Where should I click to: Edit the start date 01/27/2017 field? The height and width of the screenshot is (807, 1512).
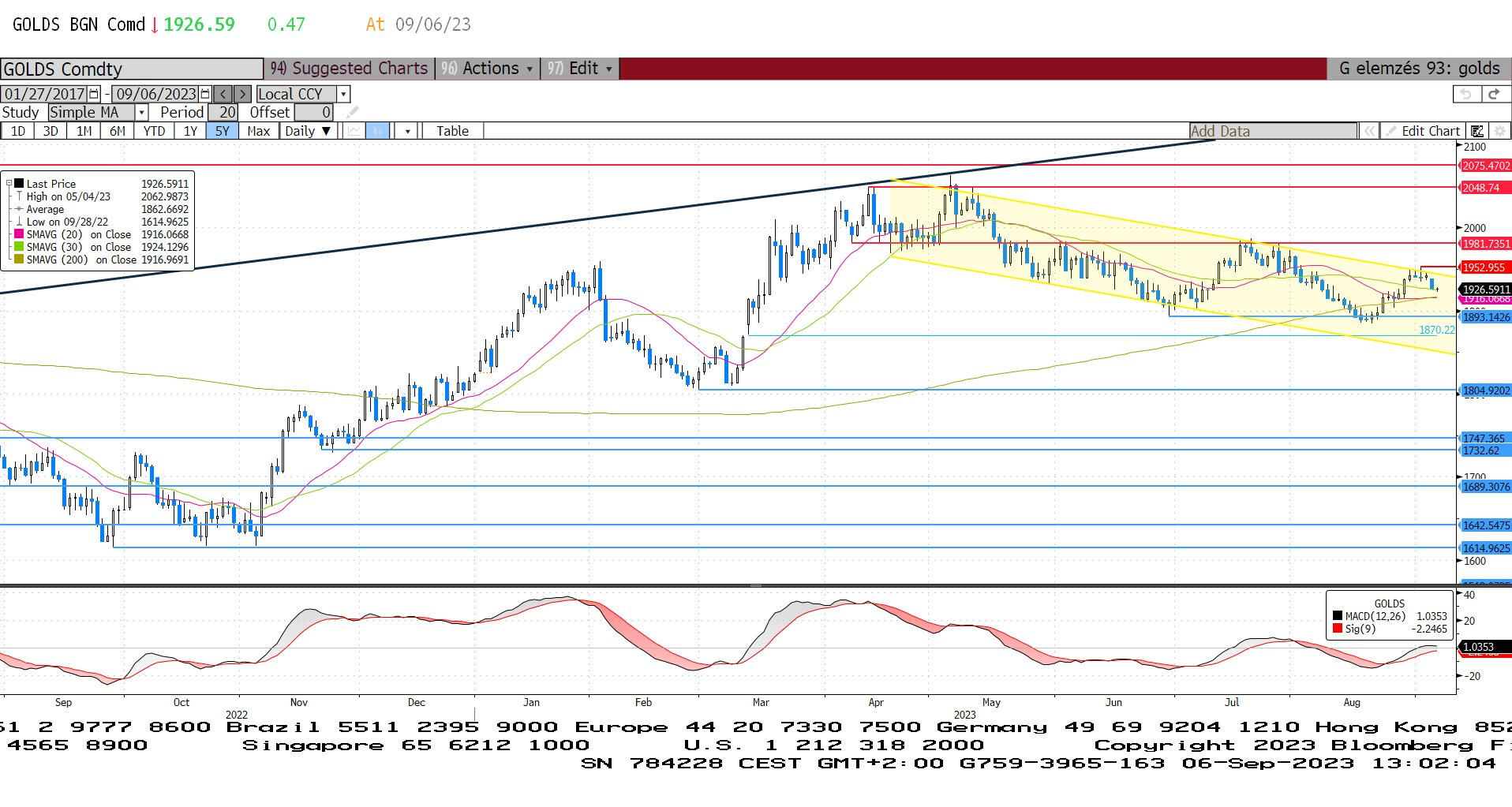(44, 94)
